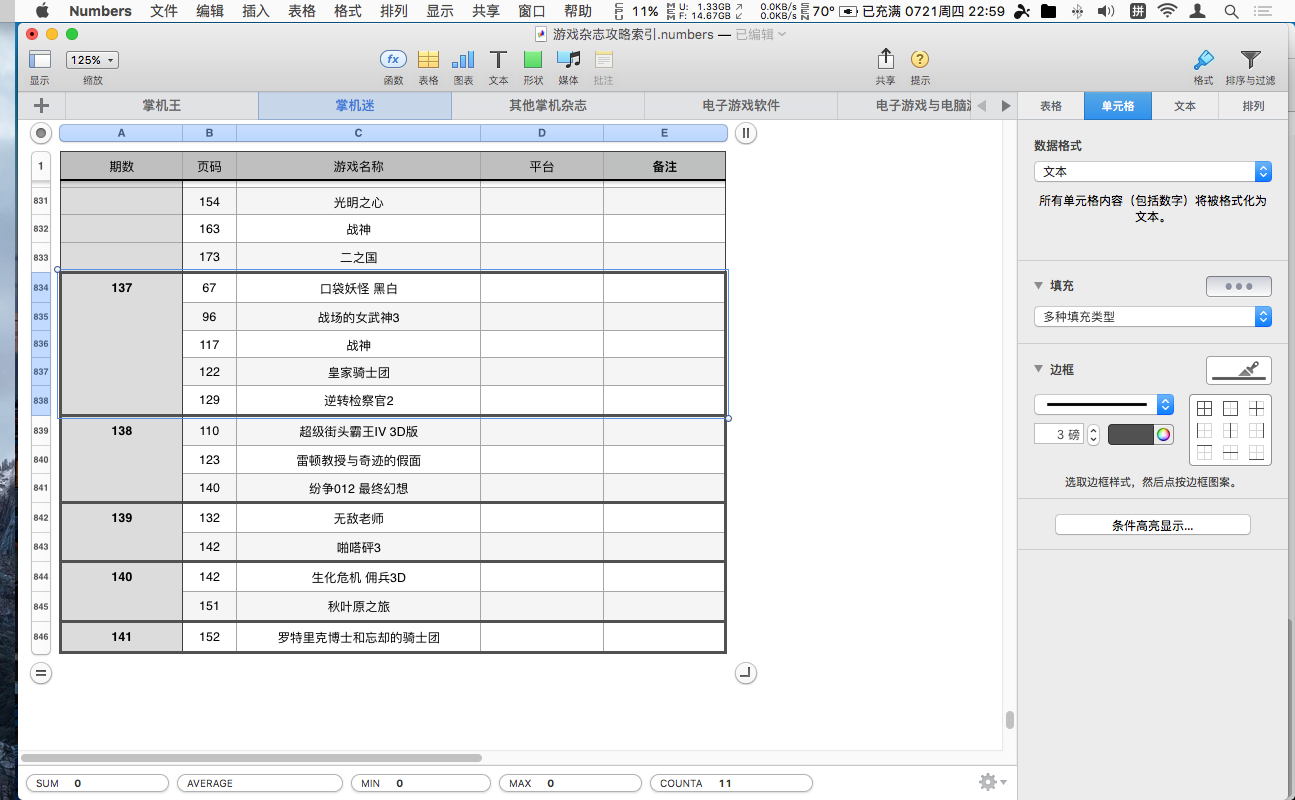Apply outside borders pattern
The image size is (1295, 800).
coord(1230,408)
